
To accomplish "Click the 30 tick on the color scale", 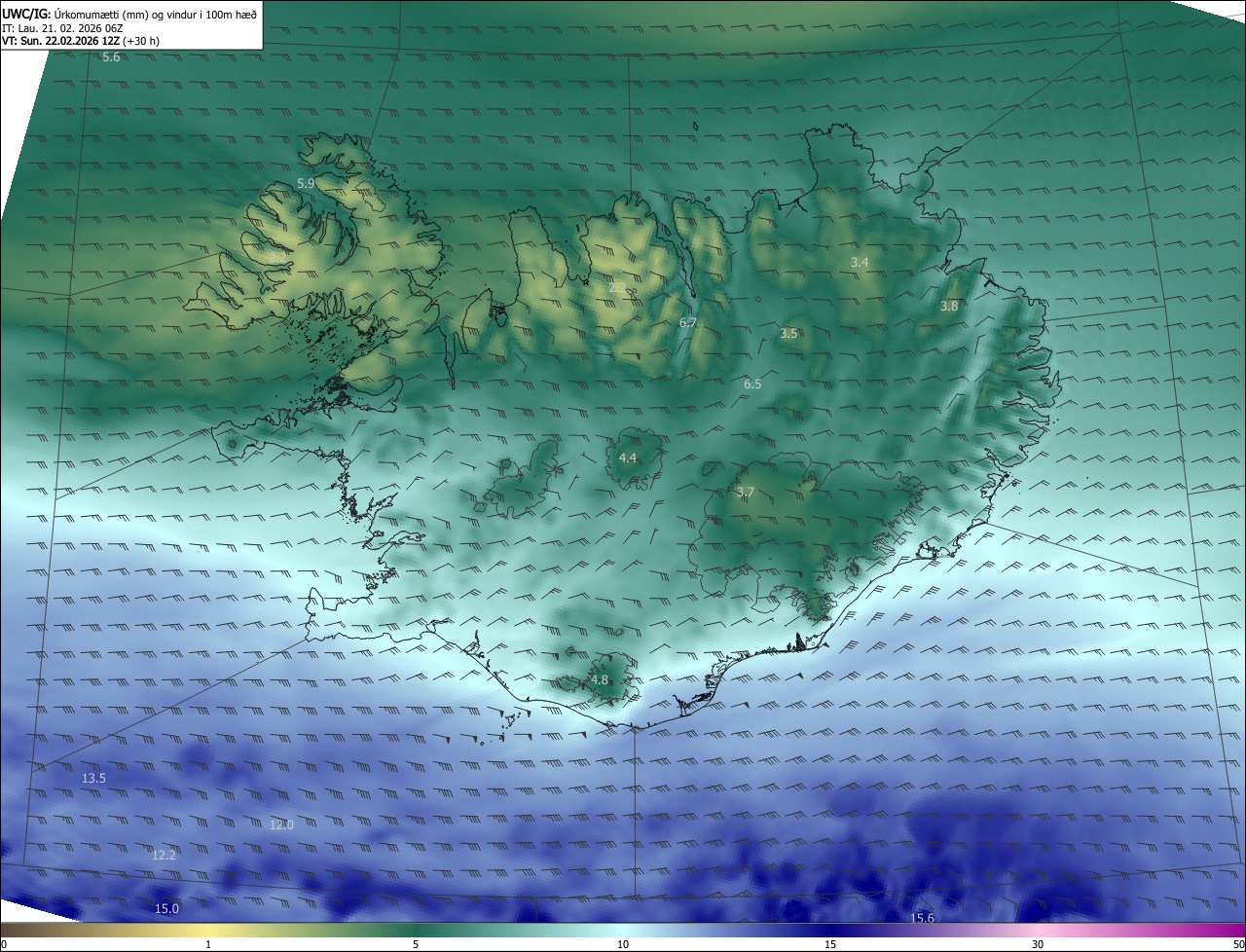I will tap(1038, 944).
